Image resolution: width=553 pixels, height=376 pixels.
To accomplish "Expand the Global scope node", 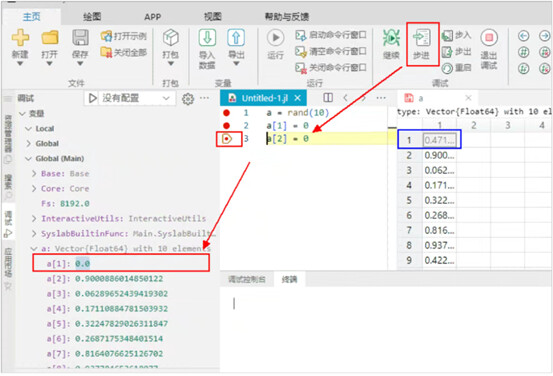I will pyautogui.click(x=28, y=144).
